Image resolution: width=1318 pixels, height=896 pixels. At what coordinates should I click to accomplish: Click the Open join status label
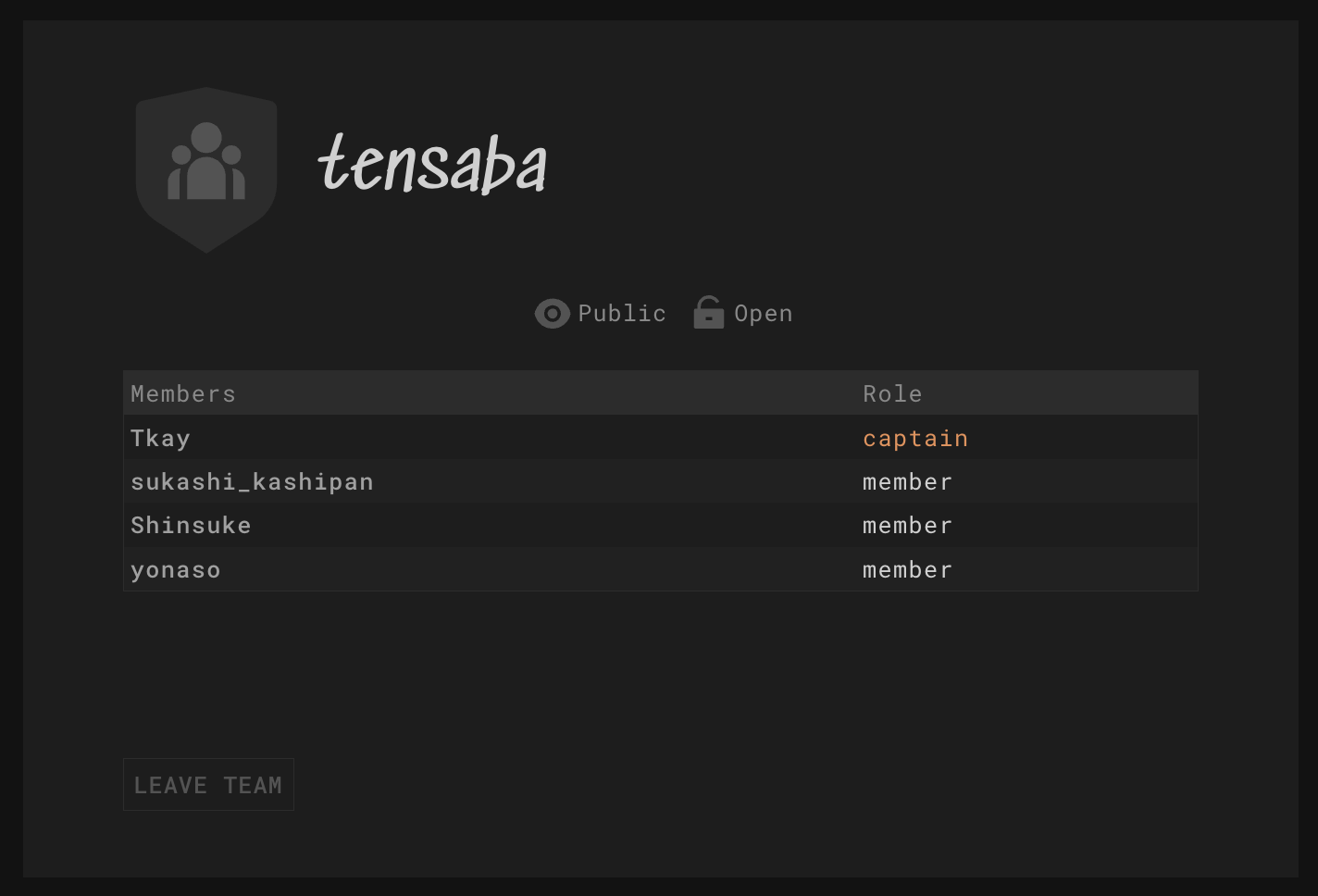[x=763, y=314]
